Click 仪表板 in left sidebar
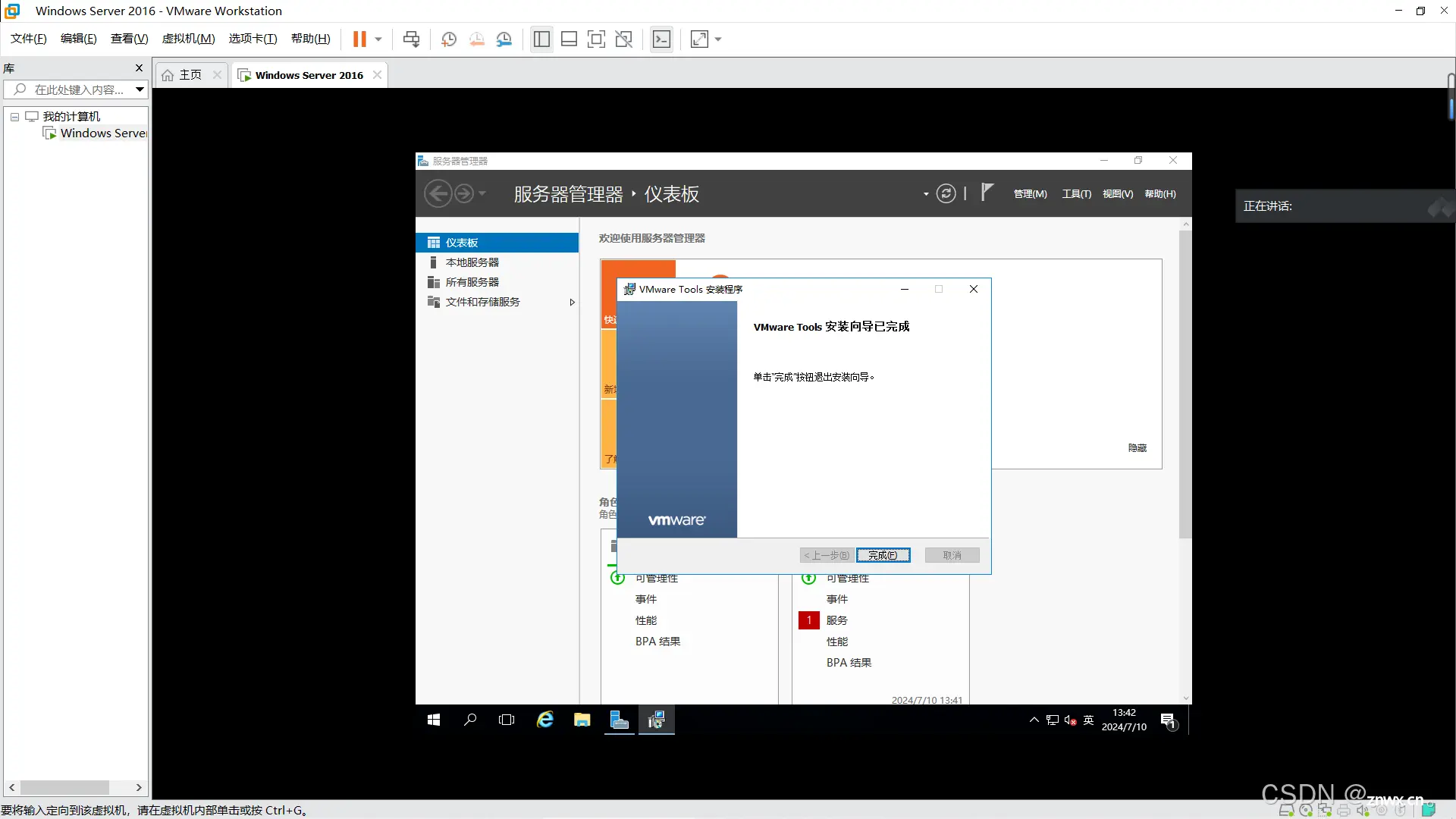Screen dimensions: 1456x819 click(x=462, y=242)
